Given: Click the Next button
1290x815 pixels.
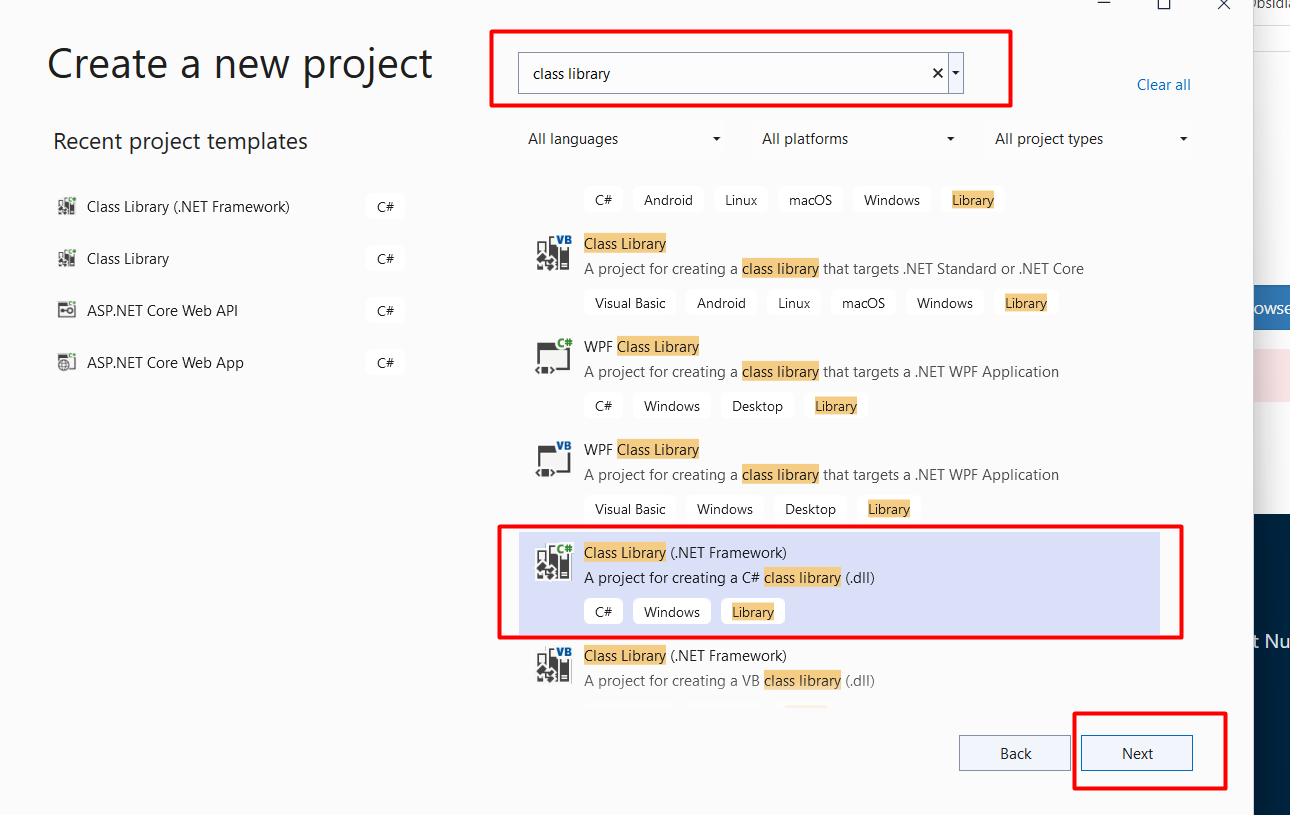Looking at the screenshot, I should 1137,754.
